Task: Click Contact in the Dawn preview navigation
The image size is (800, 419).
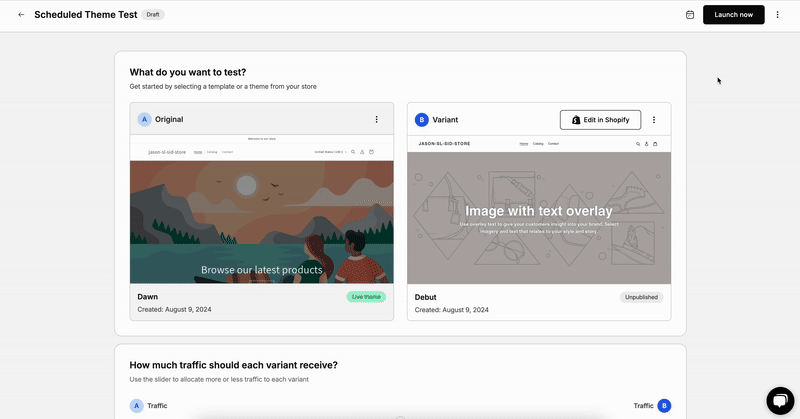Action: [x=228, y=152]
